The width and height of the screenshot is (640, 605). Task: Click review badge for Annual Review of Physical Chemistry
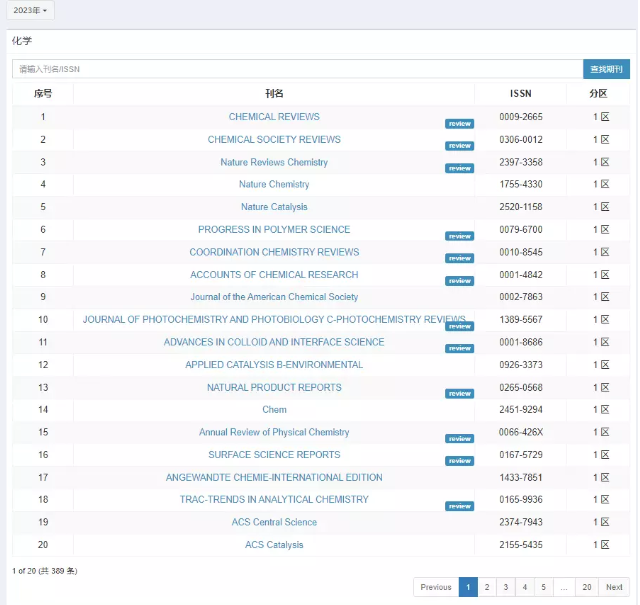pyautogui.click(x=460, y=438)
